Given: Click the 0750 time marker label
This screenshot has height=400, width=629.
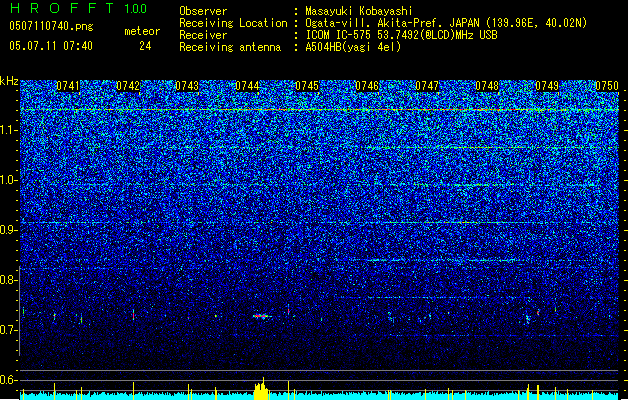Looking at the screenshot, I should [607, 86].
